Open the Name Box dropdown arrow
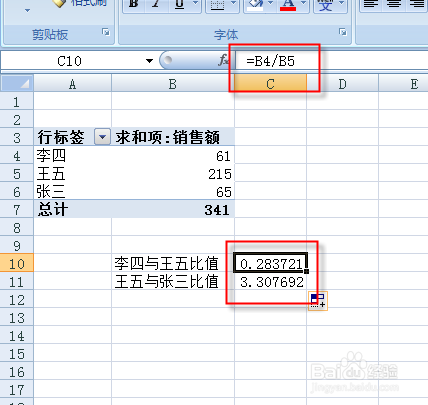This screenshot has height=405, width=428. [x=149, y=61]
